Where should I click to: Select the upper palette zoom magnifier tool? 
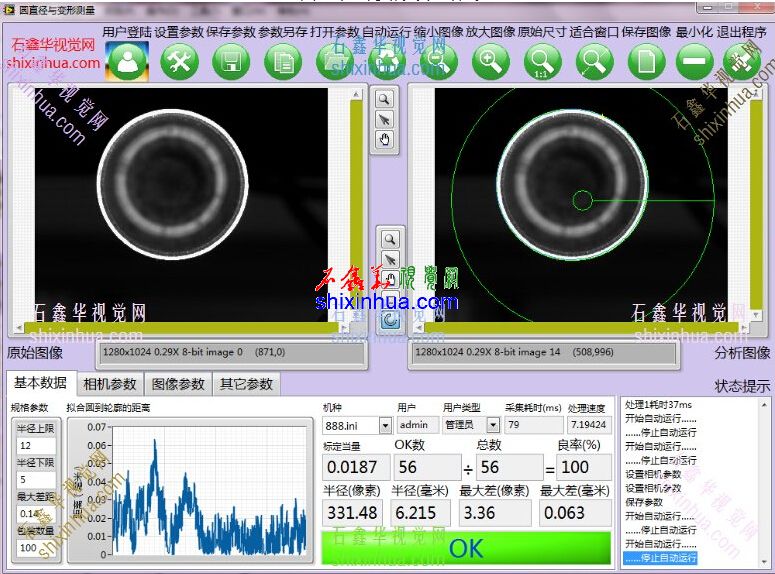point(385,99)
